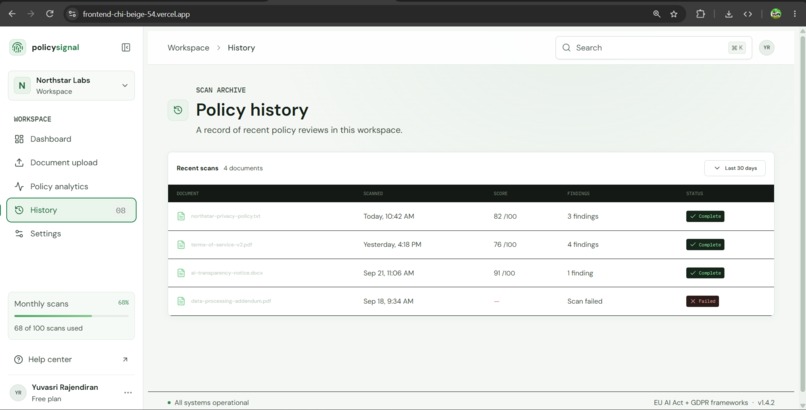Click the '3 findings' cell

(x=583, y=216)
